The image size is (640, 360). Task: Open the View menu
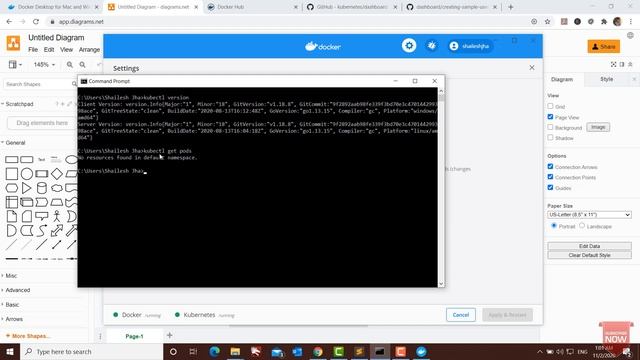coord(67,49)
